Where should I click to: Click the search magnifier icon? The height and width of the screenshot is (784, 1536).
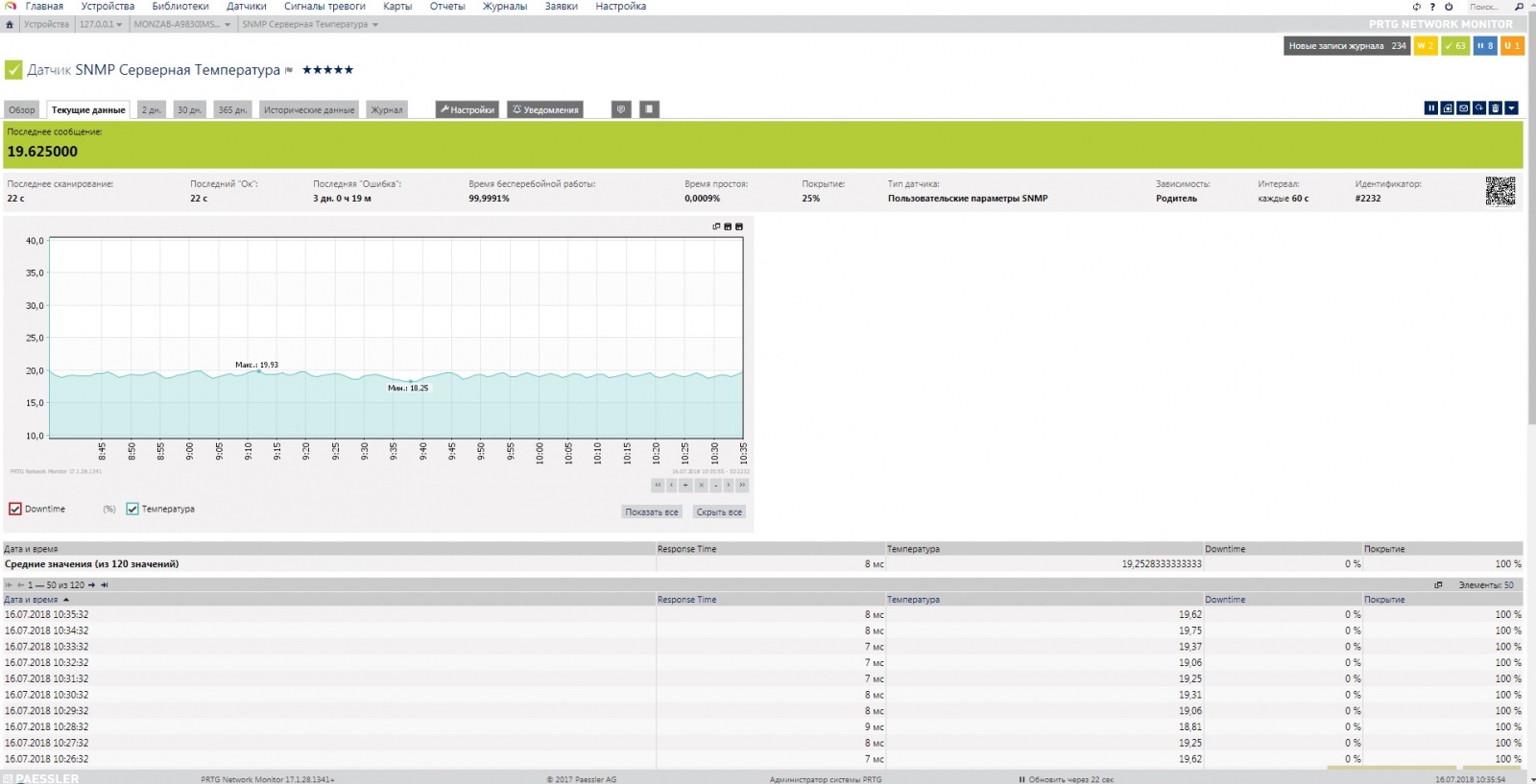tap(1519, 7)
